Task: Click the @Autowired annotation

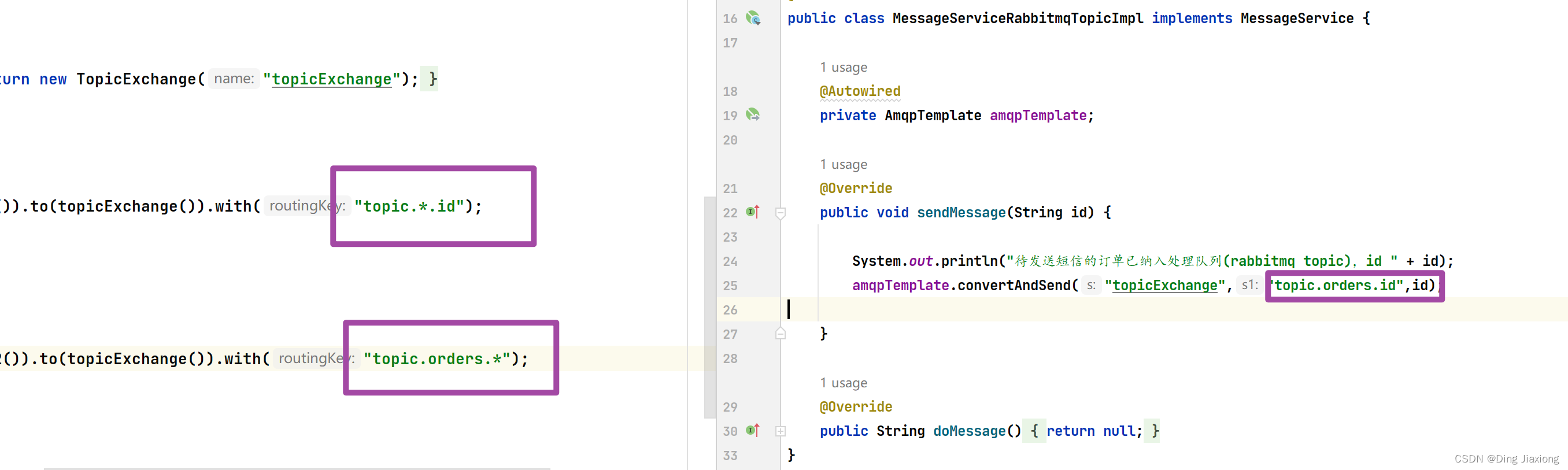Action: click(x=860, y=91)
